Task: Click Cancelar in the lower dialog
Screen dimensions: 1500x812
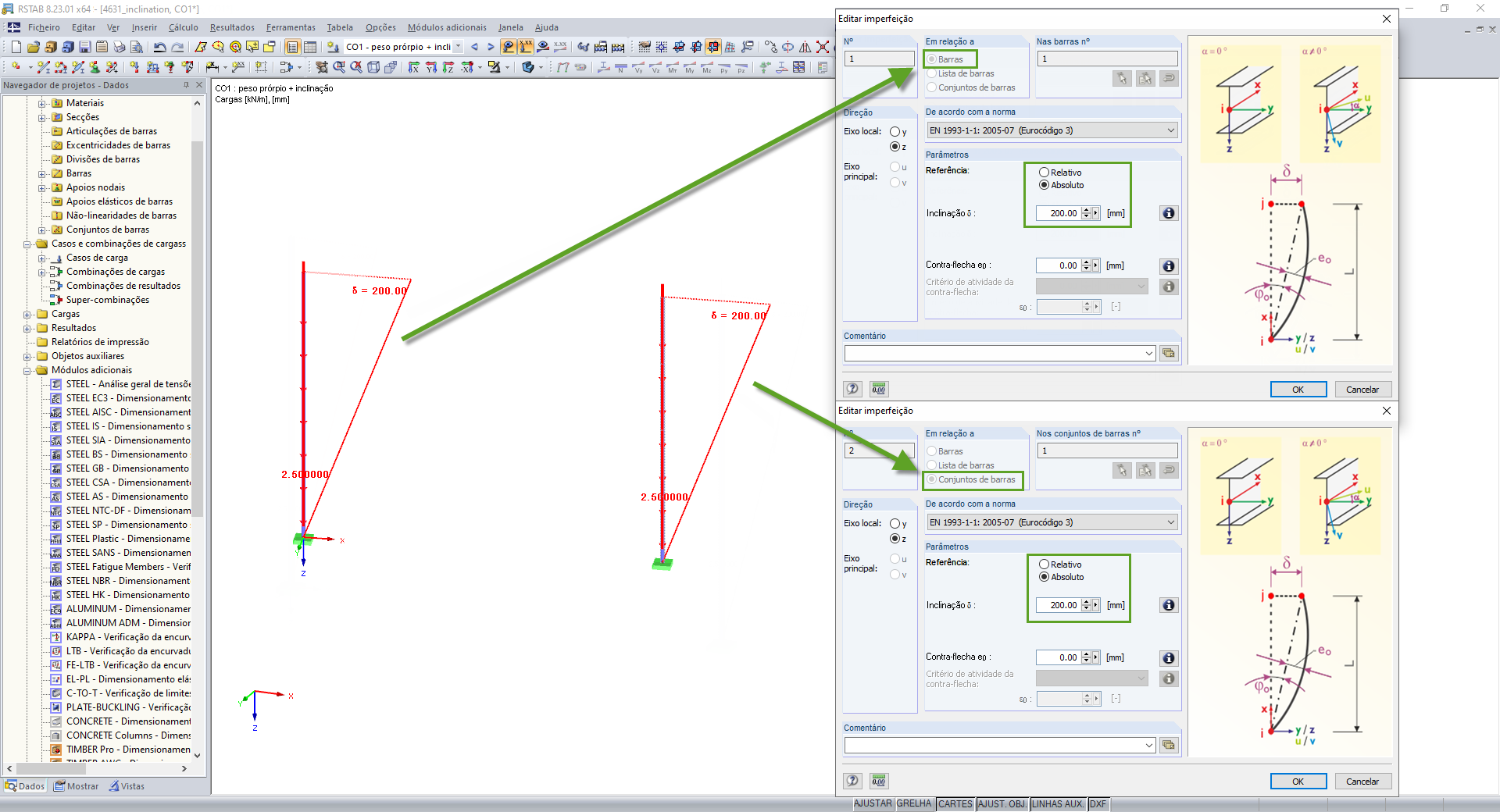Action: tap(1362, 782)
